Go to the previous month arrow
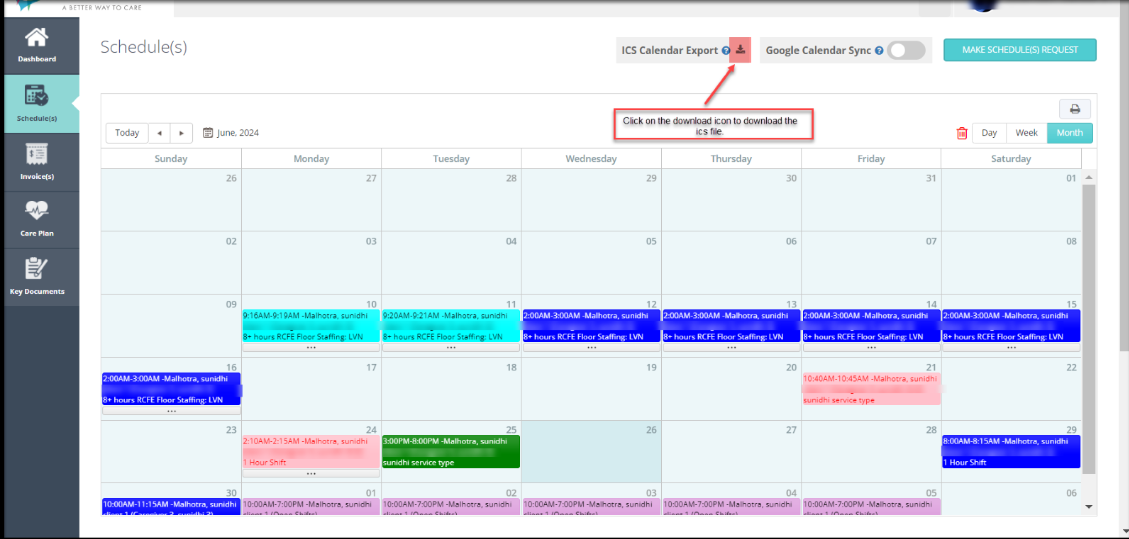Screen dimensions: 1129x539 [x=159, y=133]
